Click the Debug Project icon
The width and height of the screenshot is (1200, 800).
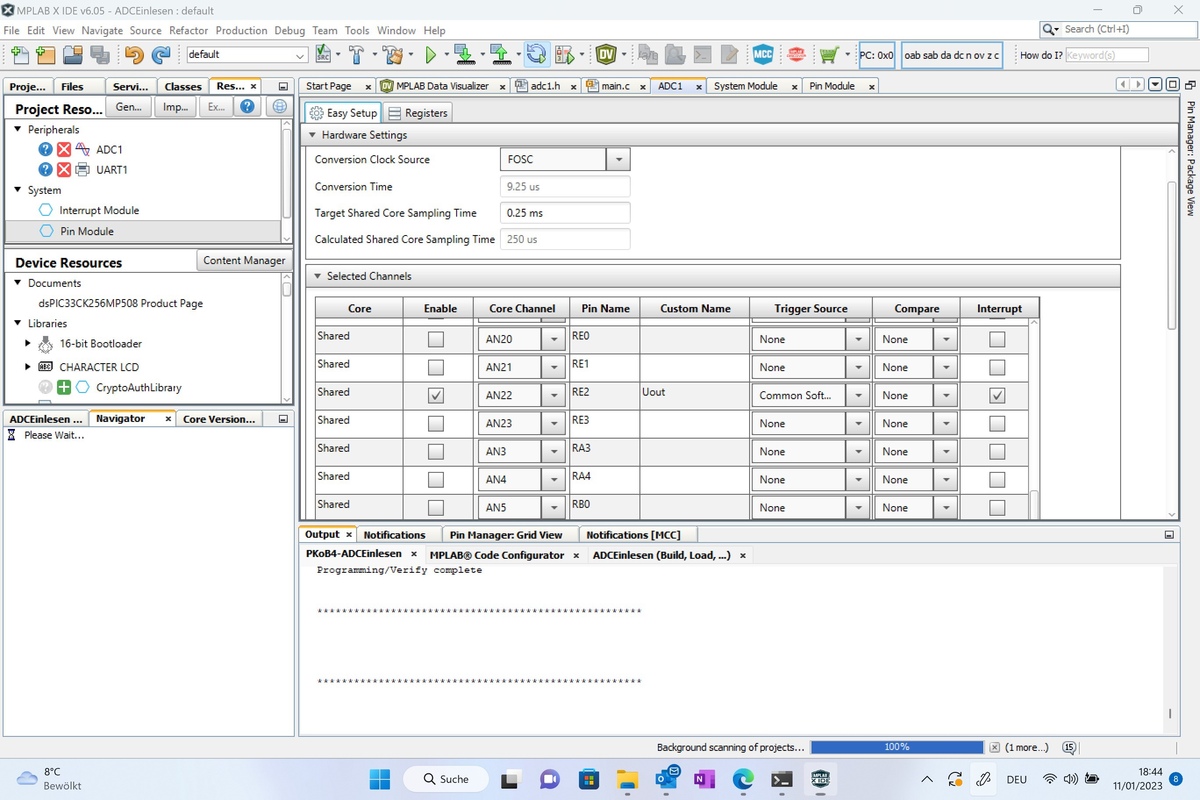pyautogui.click(x=564, y=54)
